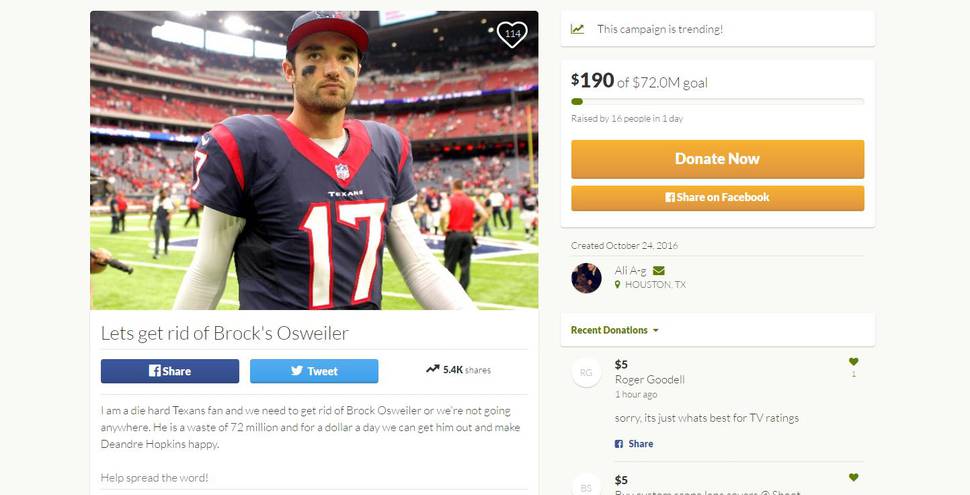Like the second $5 donation with green heart

tap(854, 477)
